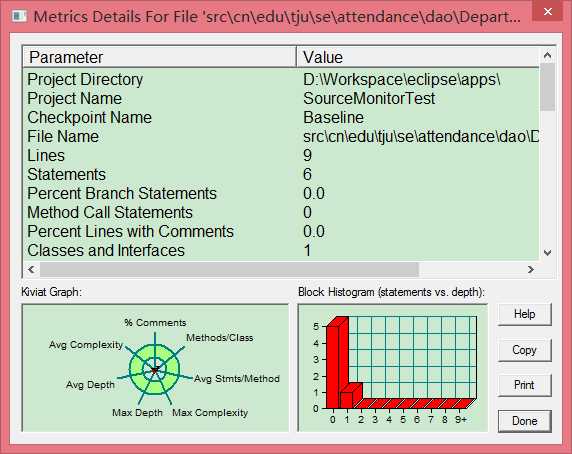
Task: Select the Lines parameter row
Action: [x=281, y=155]
